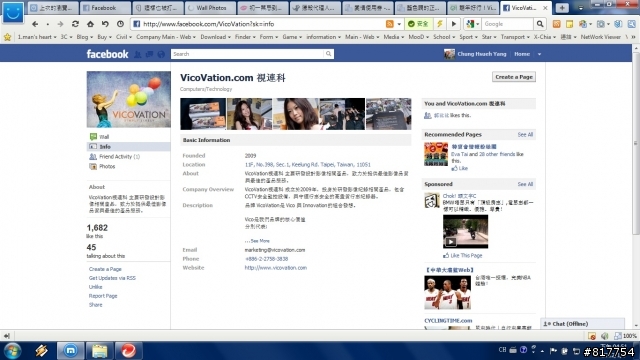Click the Maxthon smiley logo menu
This screenshot has height=360, width=640.
point(13,12)
